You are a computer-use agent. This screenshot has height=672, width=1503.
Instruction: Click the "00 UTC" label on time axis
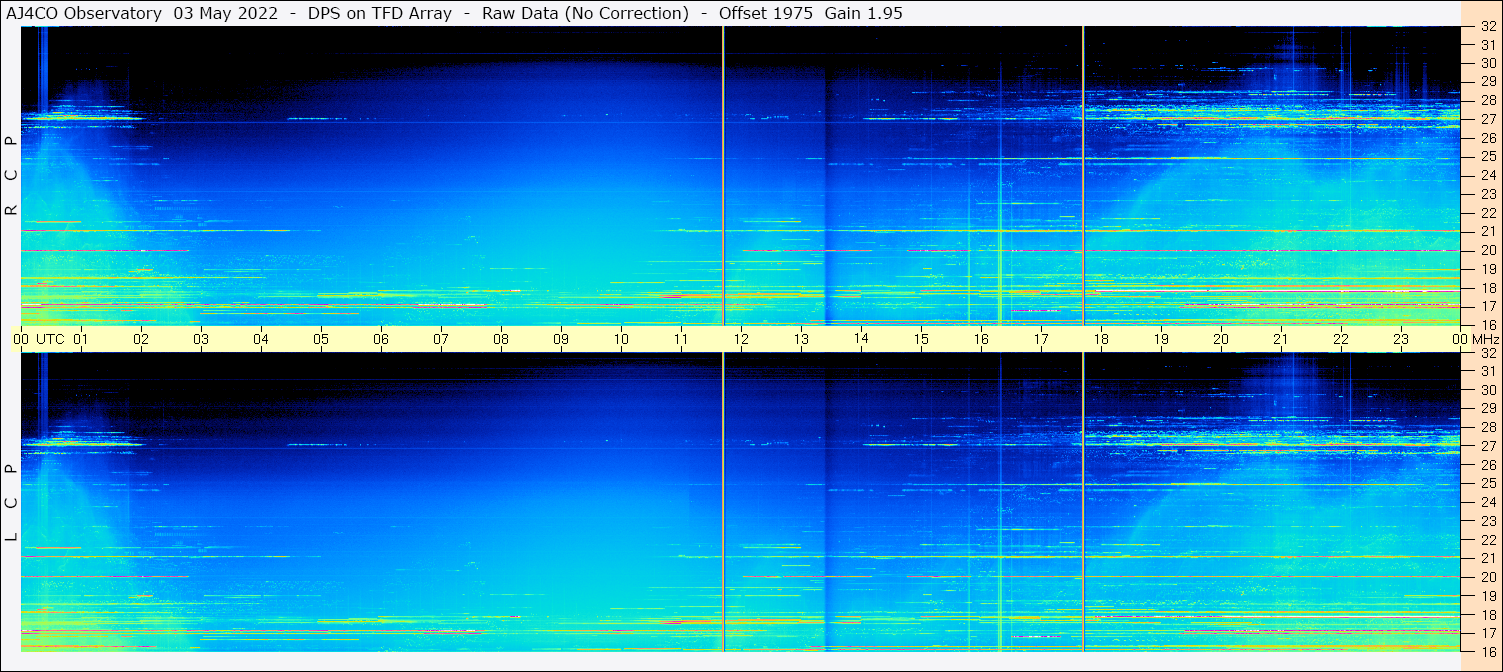(x=39, y=339)
